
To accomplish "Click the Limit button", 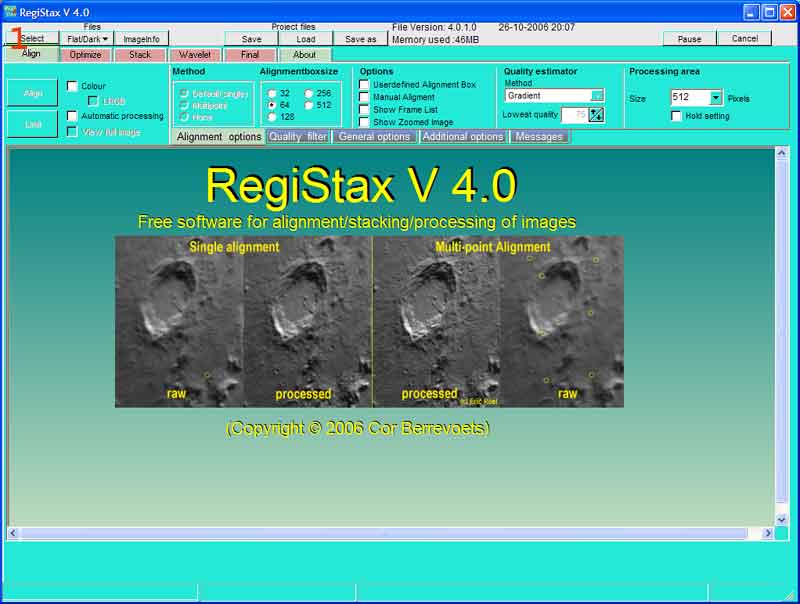I will [33, 124].
